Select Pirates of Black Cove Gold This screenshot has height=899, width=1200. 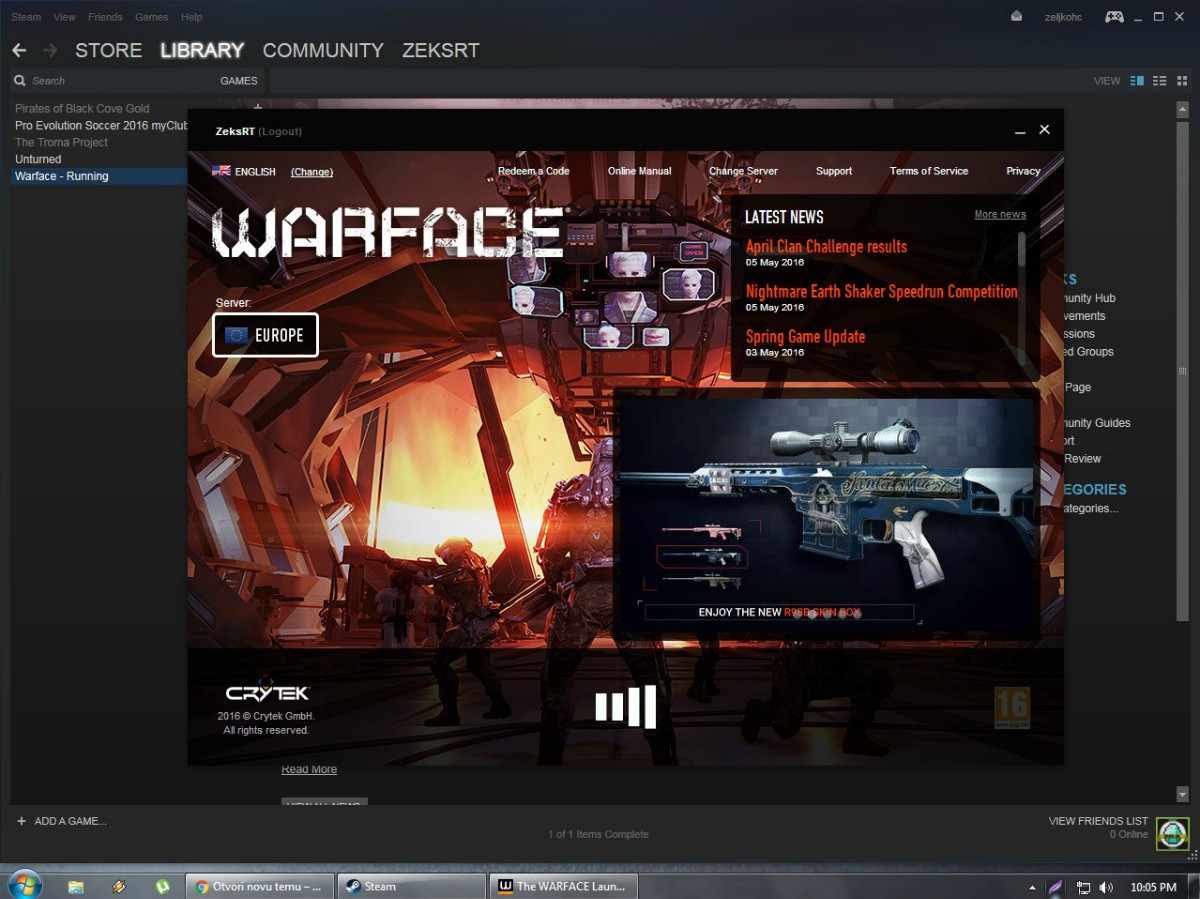click(82, 108)
